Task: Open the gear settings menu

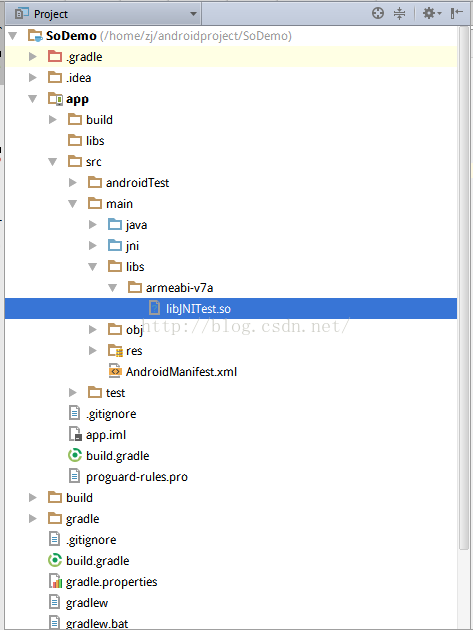Action: point(432,14)
